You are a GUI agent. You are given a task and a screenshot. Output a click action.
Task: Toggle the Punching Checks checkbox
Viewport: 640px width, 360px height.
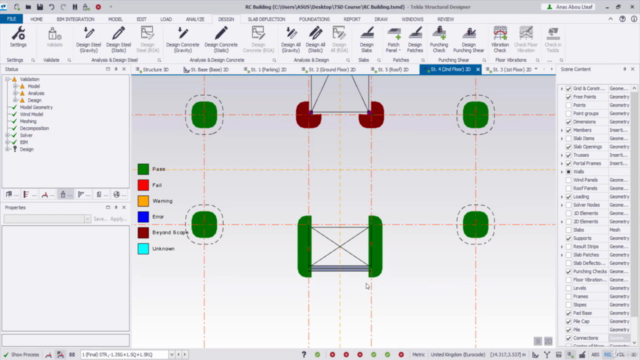pos(569,271)
